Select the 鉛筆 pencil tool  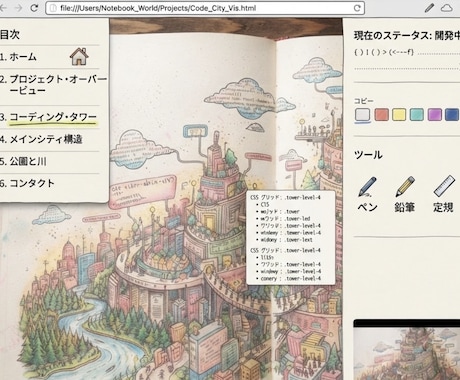(405, 194)
